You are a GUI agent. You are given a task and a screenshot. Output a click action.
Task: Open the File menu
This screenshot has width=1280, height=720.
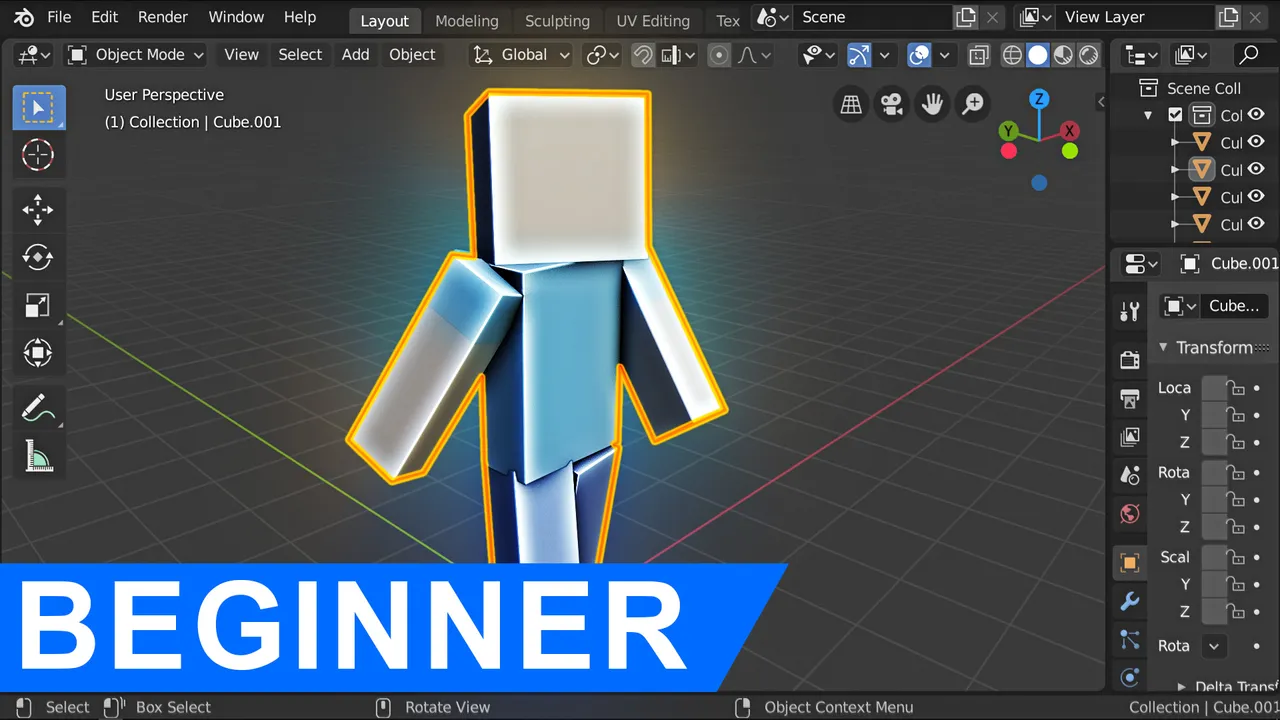point(59,17)
